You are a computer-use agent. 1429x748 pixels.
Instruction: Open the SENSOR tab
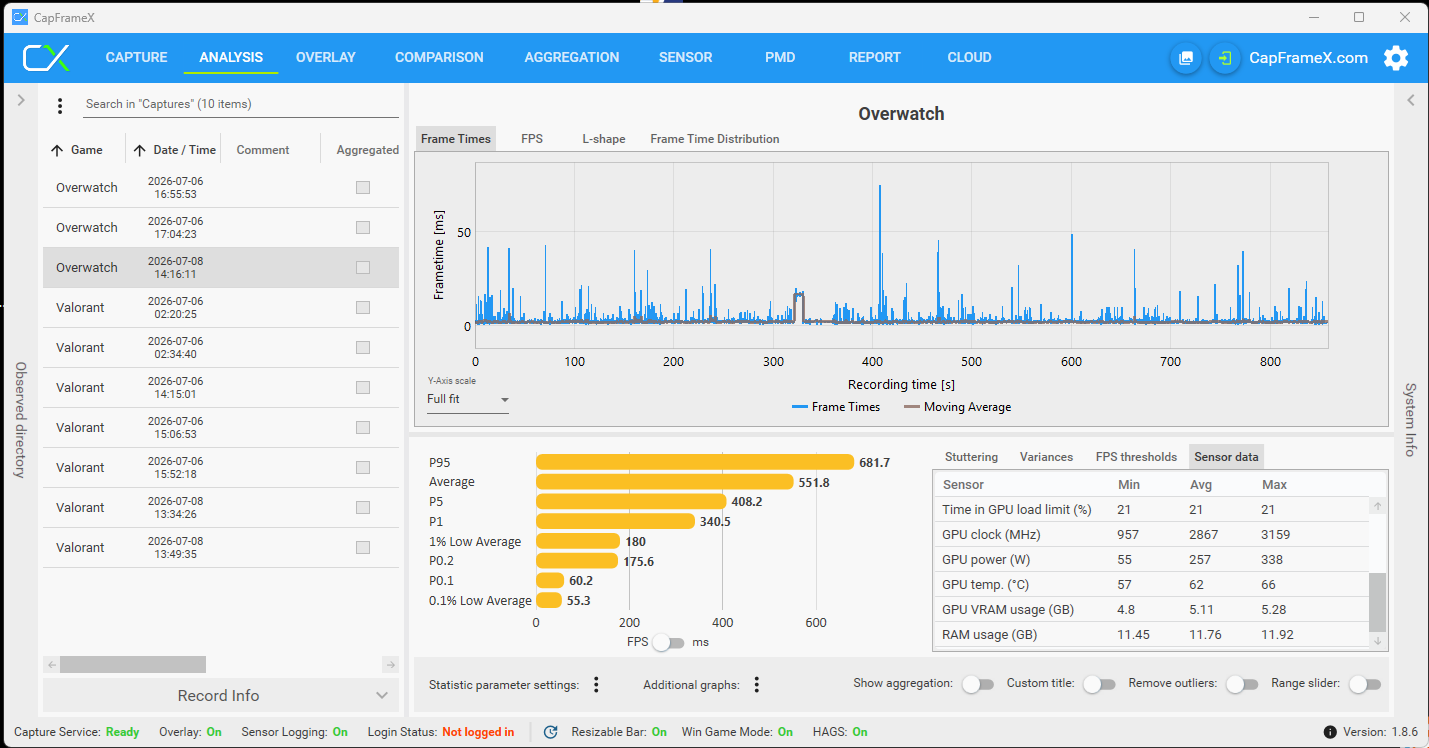686,58
